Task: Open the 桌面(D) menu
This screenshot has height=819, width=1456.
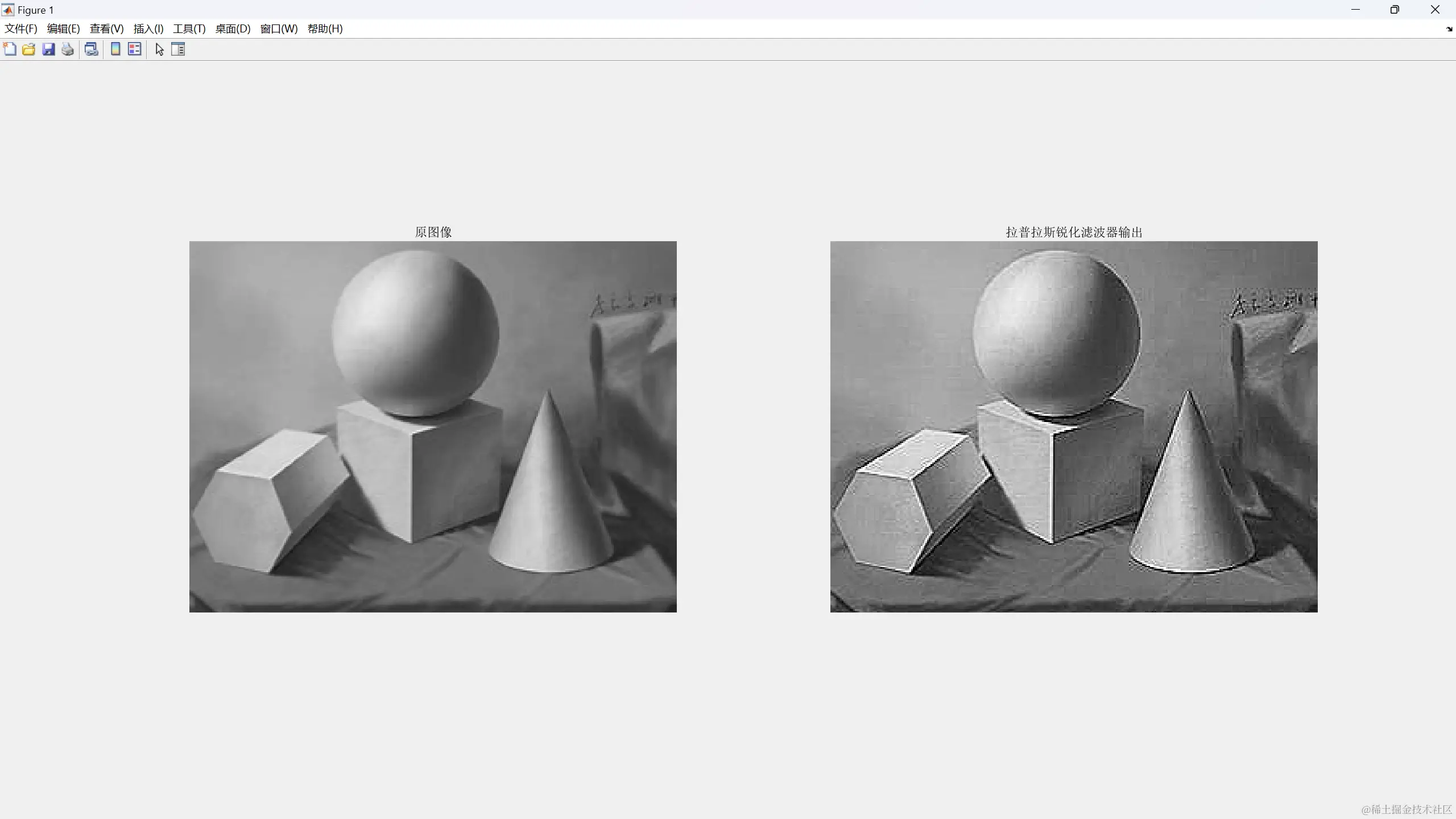Action: tap(233, 29)
